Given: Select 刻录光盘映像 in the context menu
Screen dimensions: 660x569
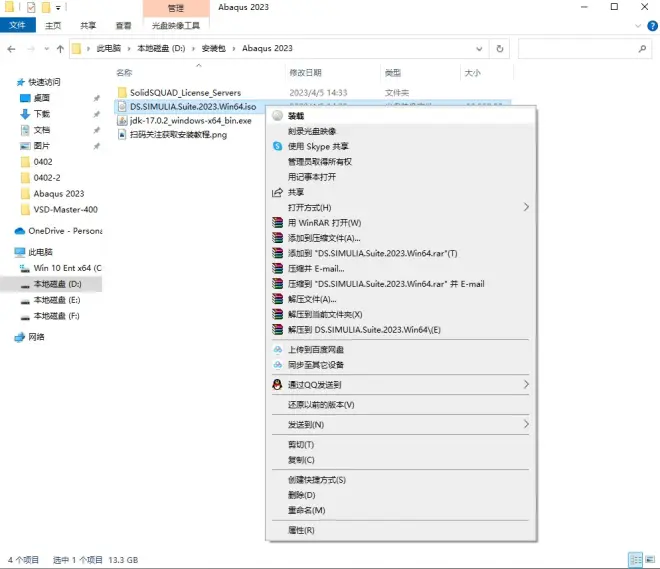Looking at the screenshot, I should (x=312, y=131).
